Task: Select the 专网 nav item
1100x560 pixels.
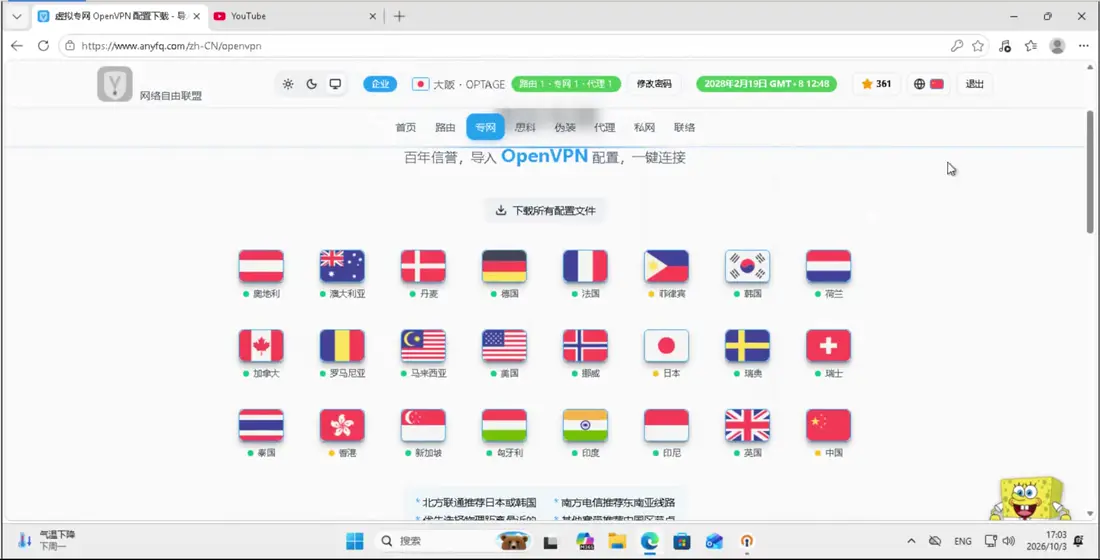Action: pos(485,128)
